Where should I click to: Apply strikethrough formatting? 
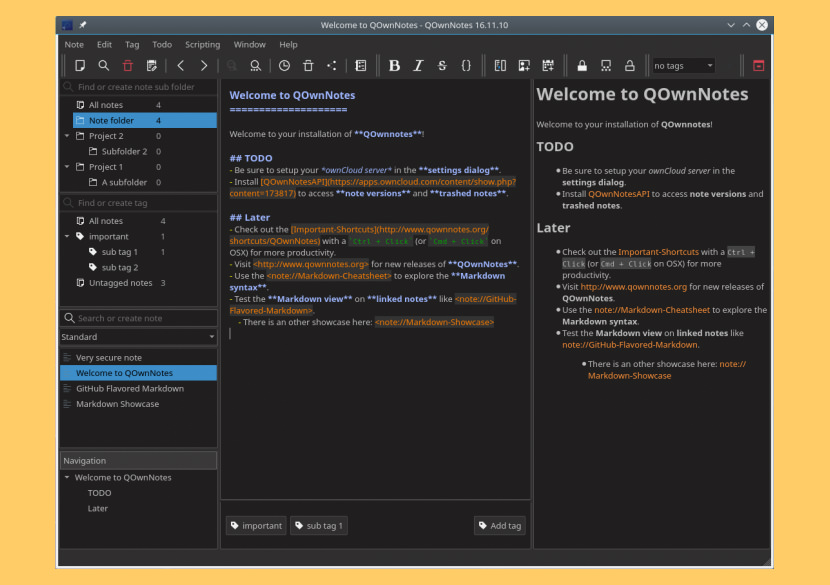(x=442, y=65)
